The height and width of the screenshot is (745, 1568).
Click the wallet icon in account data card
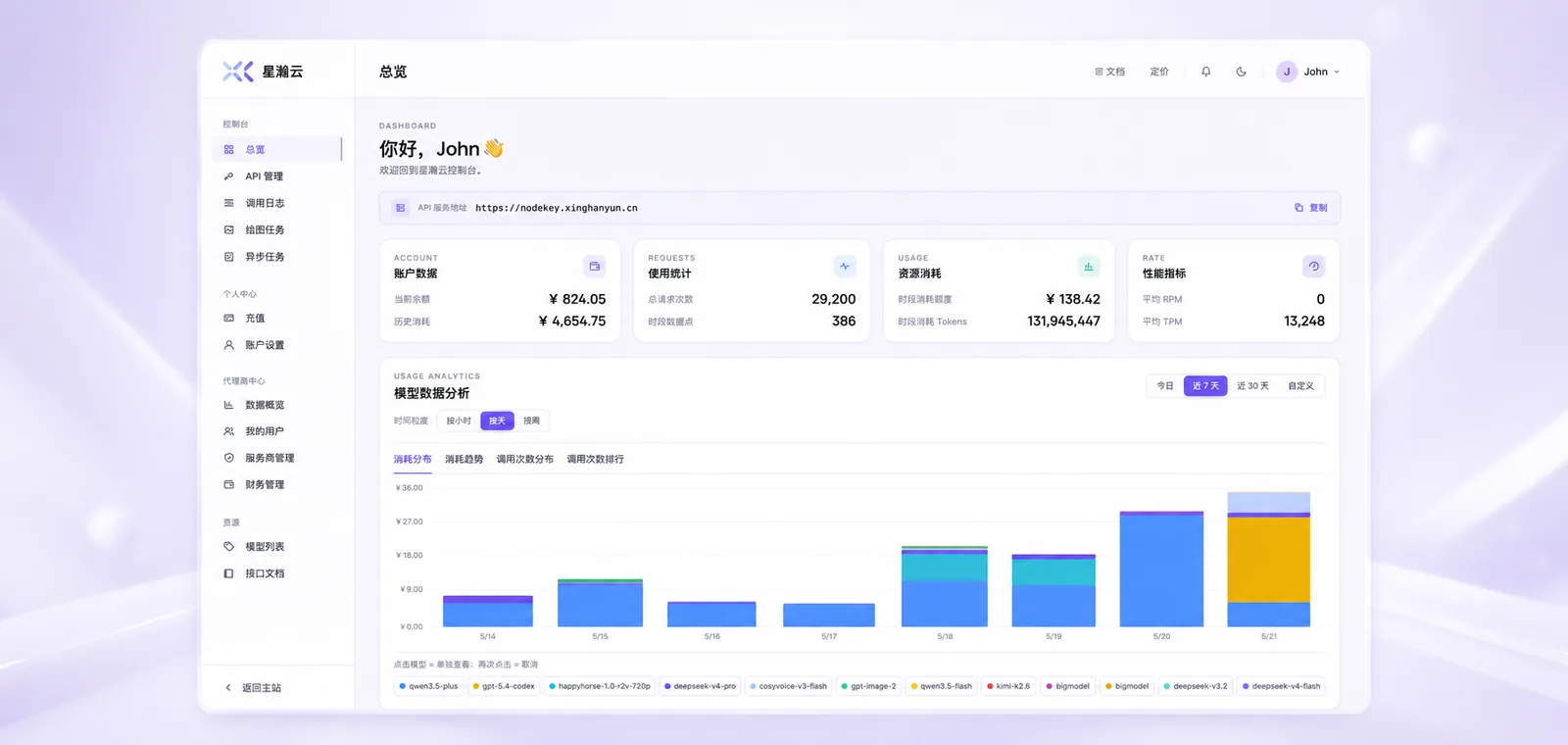click(x=595, y=267)
